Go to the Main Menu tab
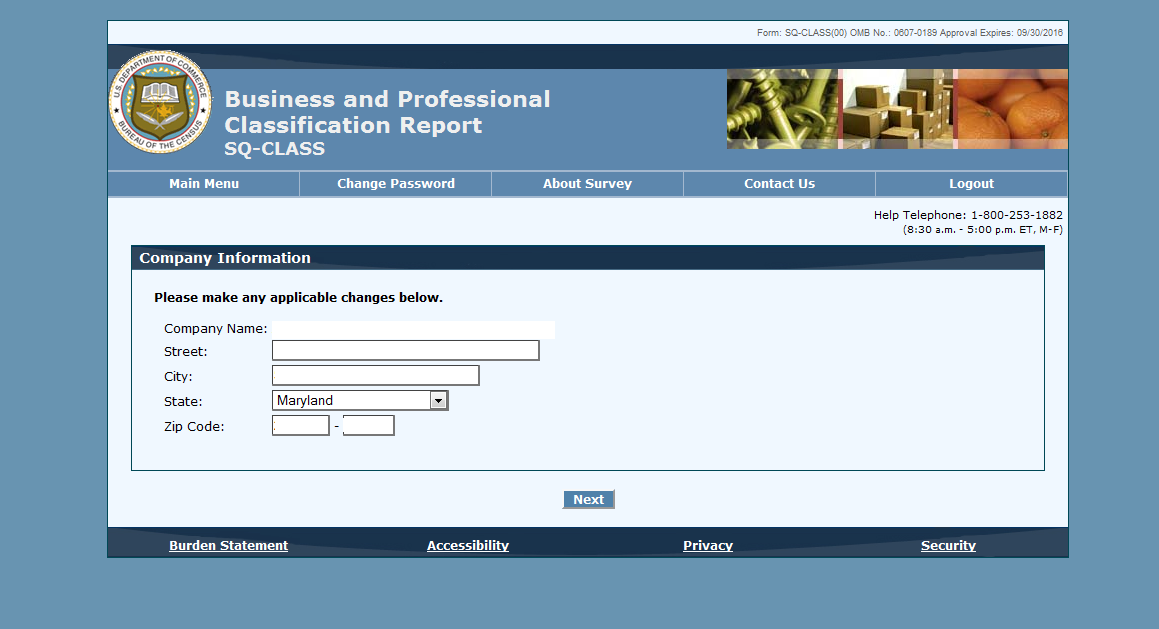Viewport: 1159px width, 629px height. (204, 184)
